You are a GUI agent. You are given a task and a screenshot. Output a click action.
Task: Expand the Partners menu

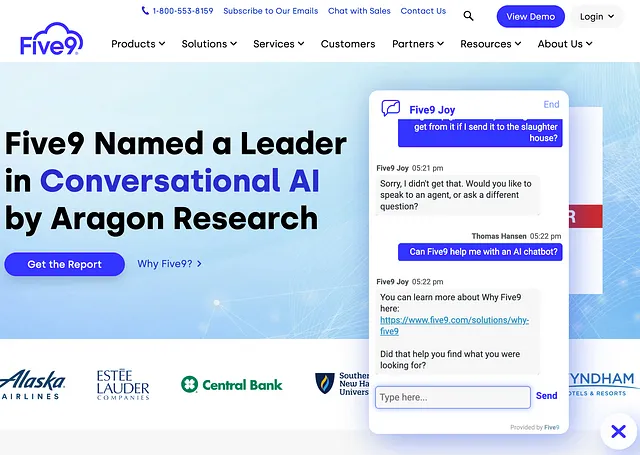[x=418, y=44]
